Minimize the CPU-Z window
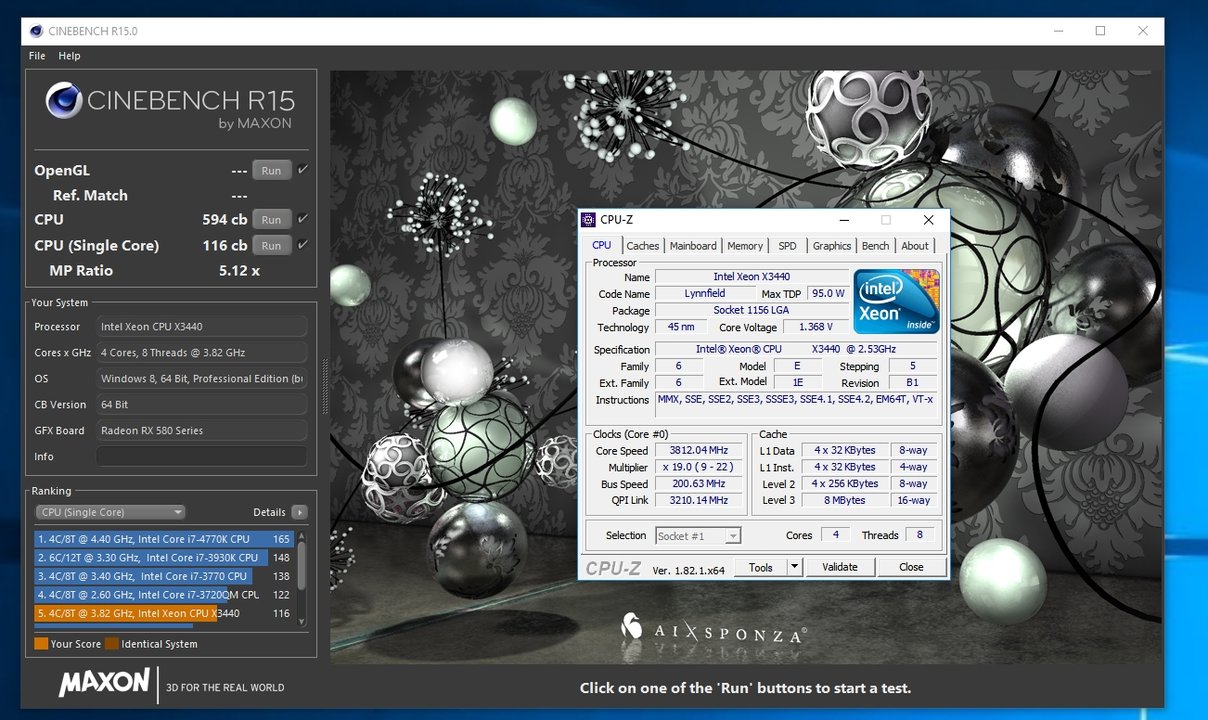1208x720 pixels. pos(845,220)
